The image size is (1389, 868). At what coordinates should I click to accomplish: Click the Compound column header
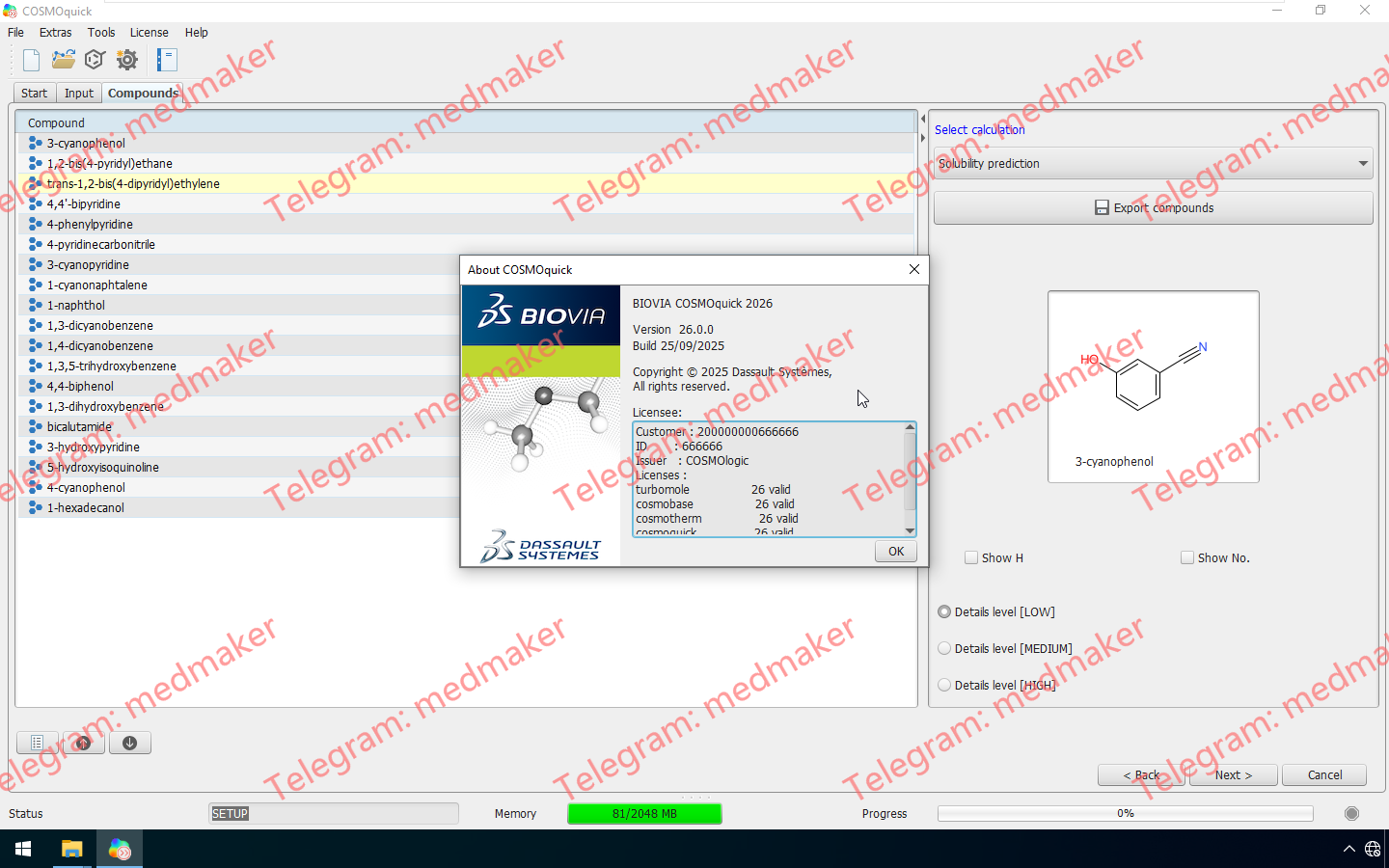[465, 122]
